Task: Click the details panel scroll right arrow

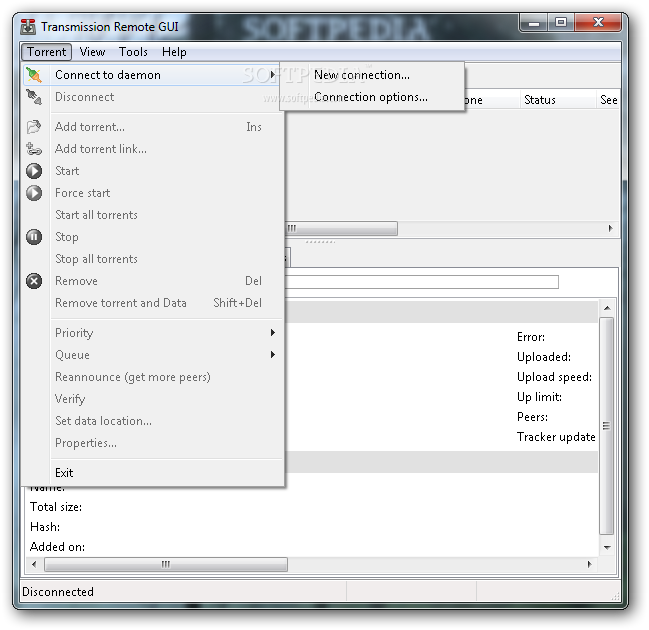Action: [x=589, y=564]
